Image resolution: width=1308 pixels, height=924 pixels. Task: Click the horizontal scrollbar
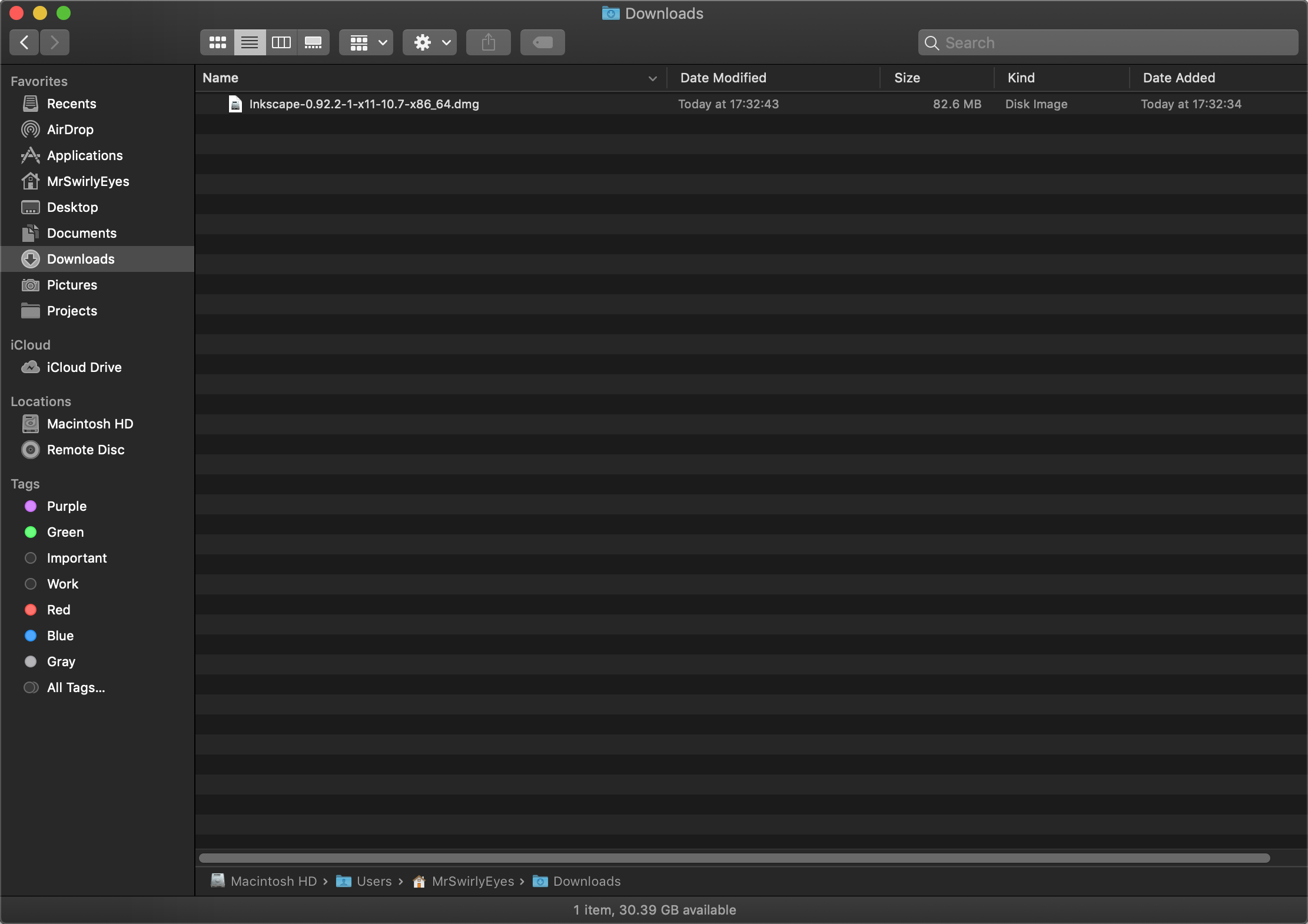tap(733, 858)
